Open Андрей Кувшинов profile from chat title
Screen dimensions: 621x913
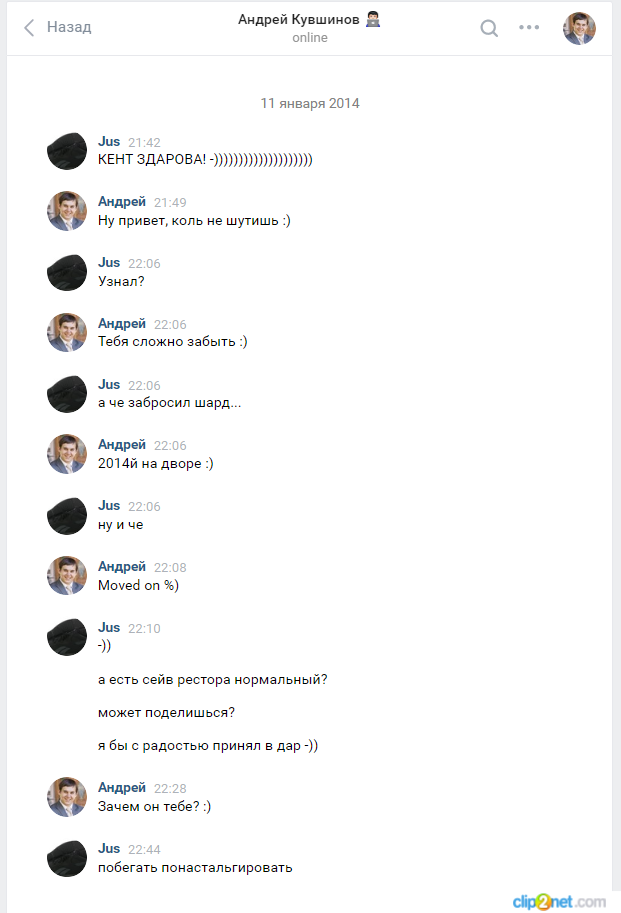(300, 19)
